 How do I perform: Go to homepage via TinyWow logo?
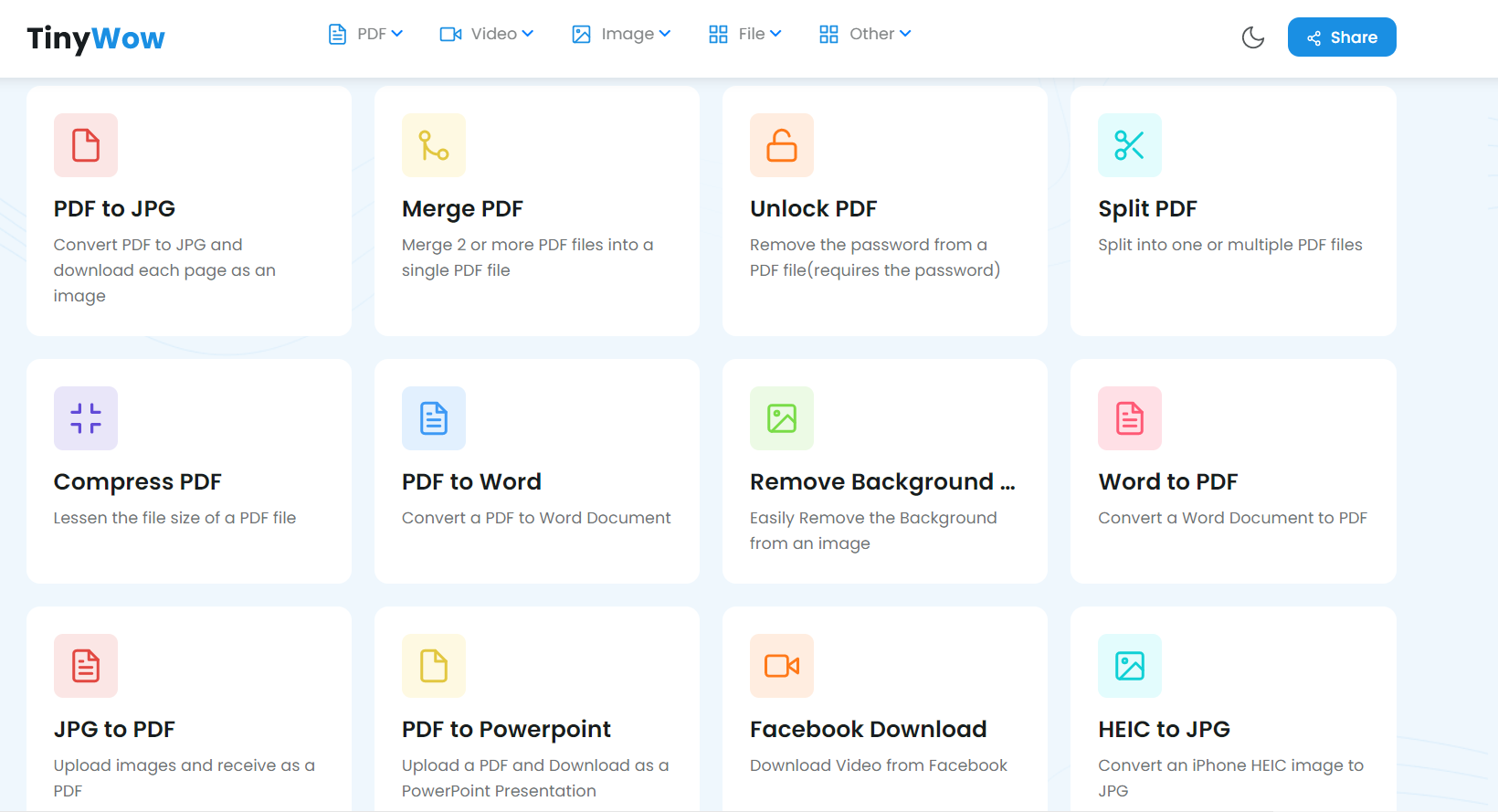[x=96, y=38]
